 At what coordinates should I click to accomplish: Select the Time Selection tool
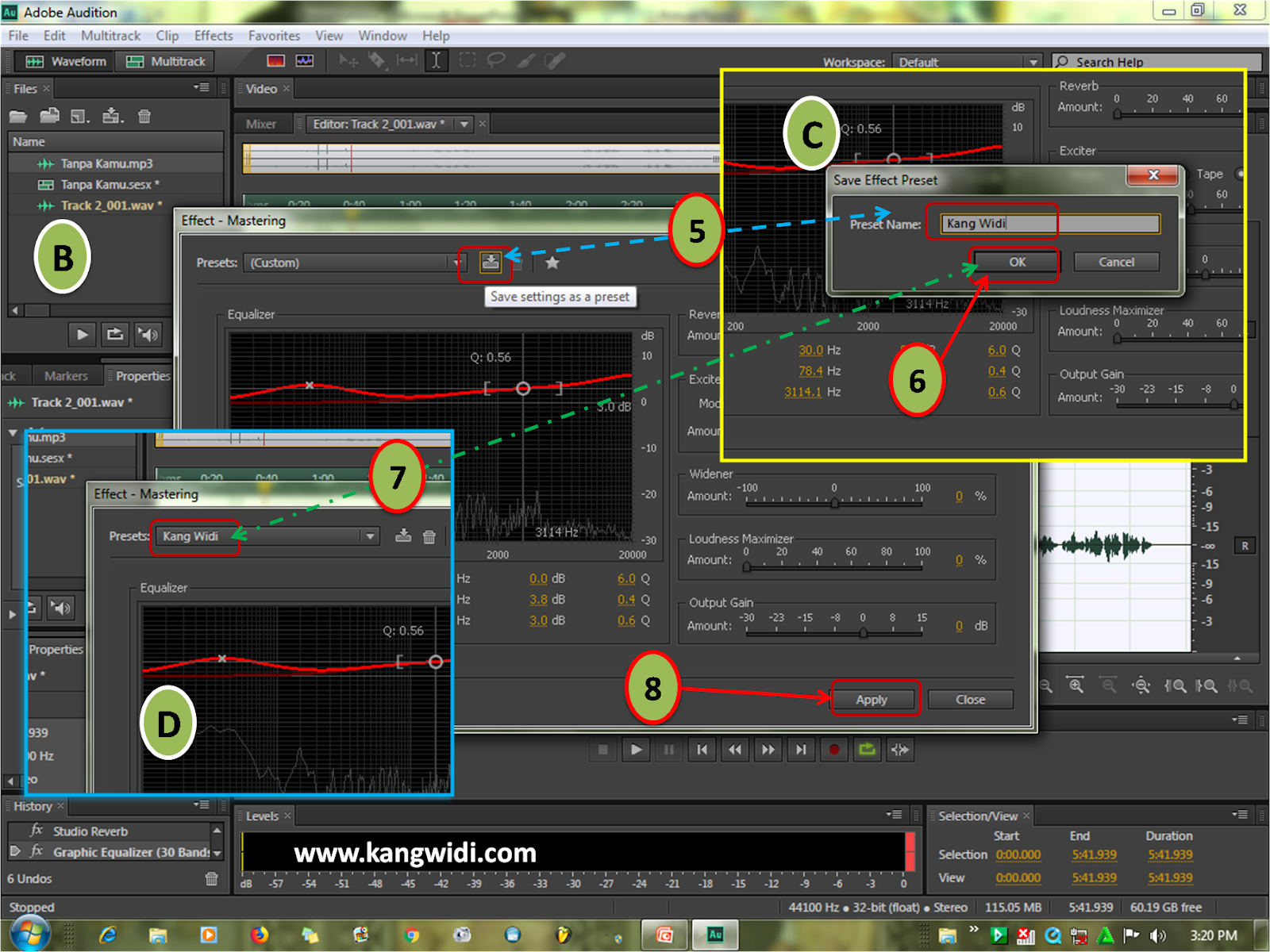[x=437, y=60]
